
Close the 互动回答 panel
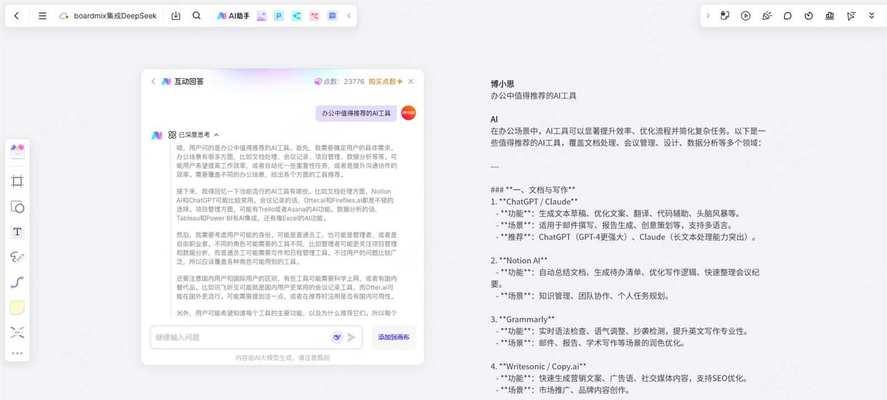[411, 81]
